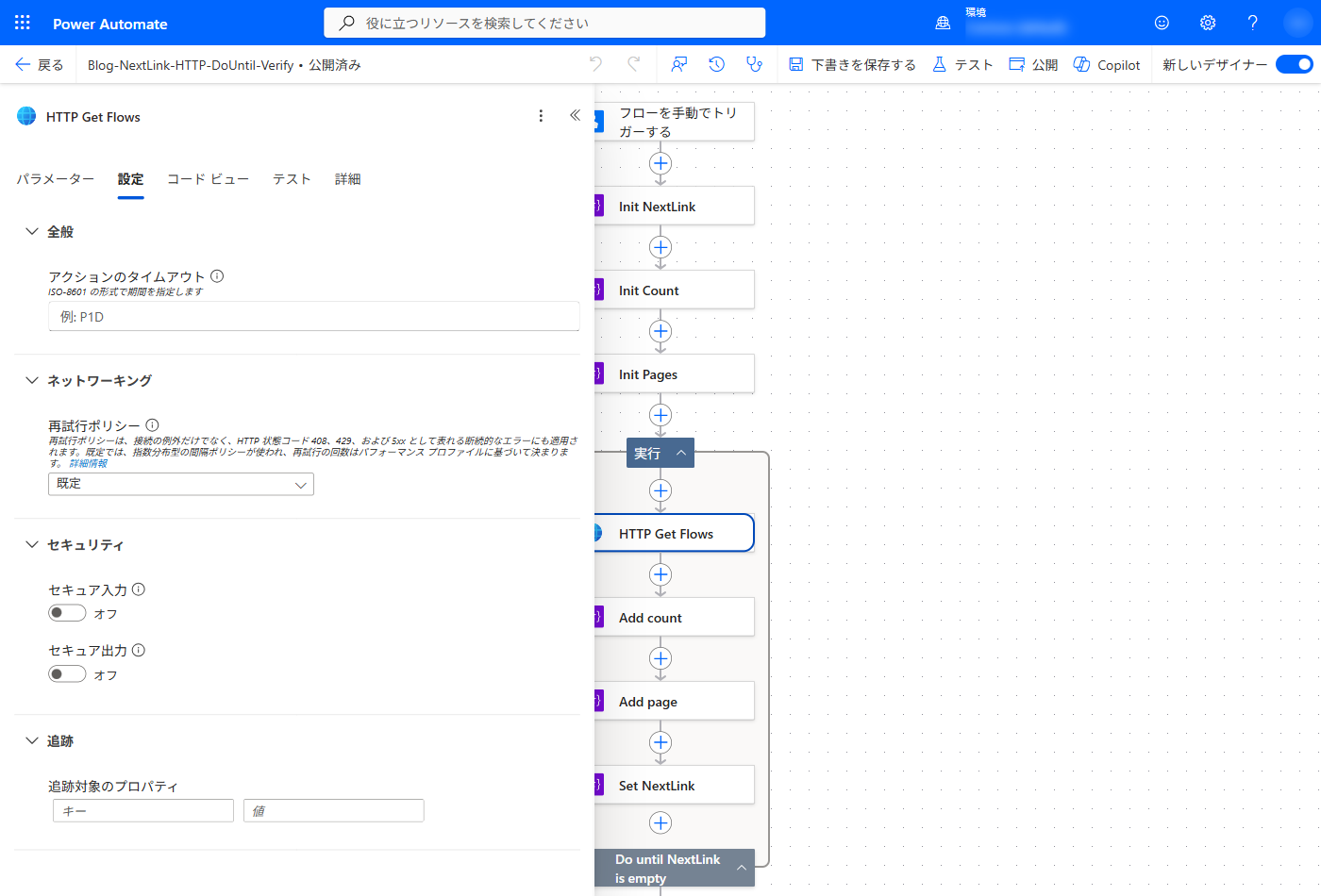This screenshot has width=1321, height=896.
Task: Open the retry policy dropdown showing 既定
Action: click(181, 484)
